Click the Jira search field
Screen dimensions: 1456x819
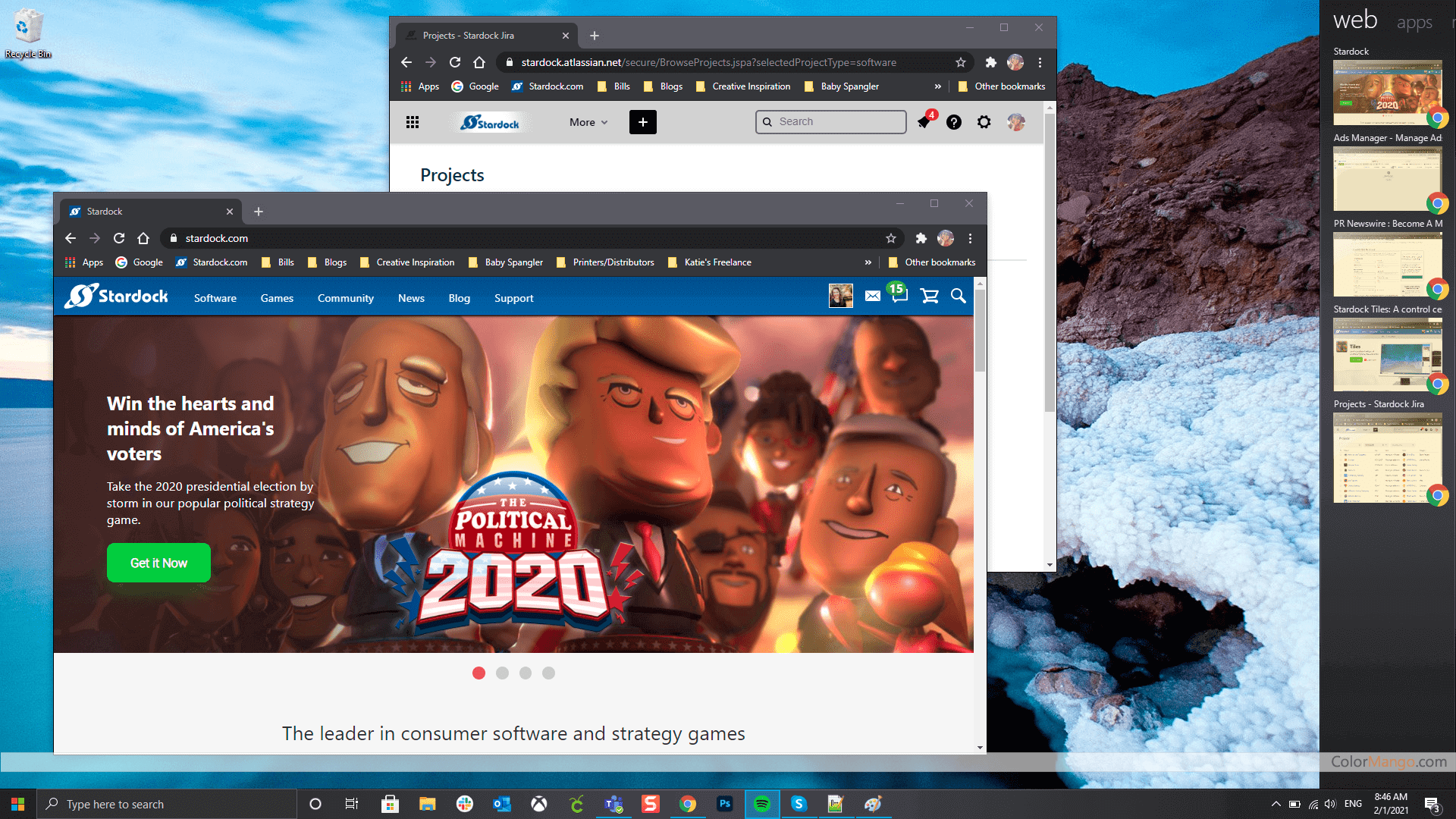(831, 122)
